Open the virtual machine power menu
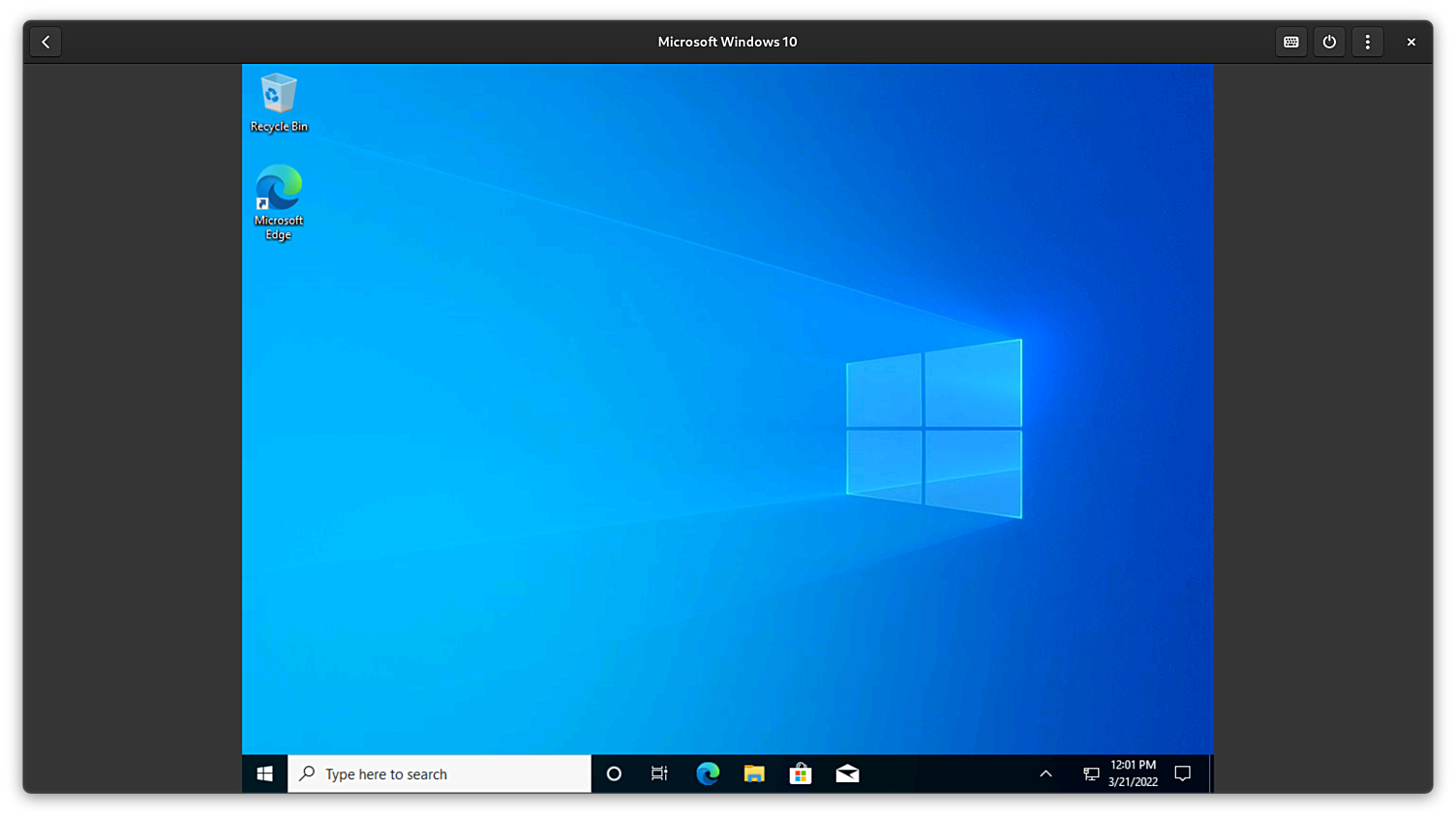 point(1329,42)
